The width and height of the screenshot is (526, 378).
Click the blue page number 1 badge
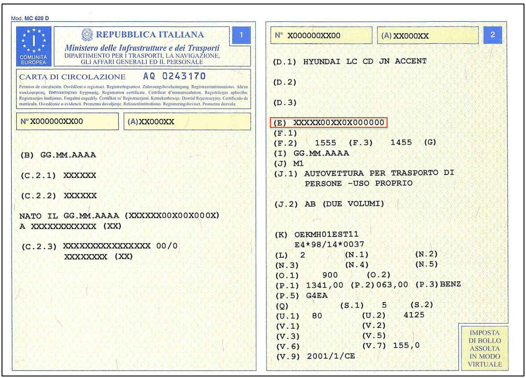[x=241, y=35]
